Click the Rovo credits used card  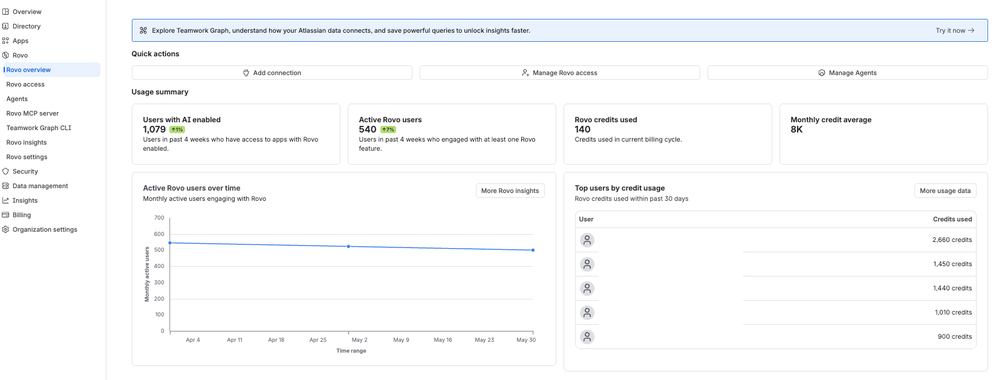pyautogui.click(x=668, y=134)
